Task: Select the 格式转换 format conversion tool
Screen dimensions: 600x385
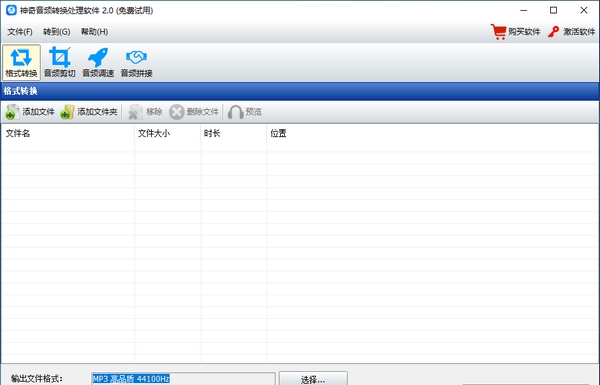Action: 21,62
